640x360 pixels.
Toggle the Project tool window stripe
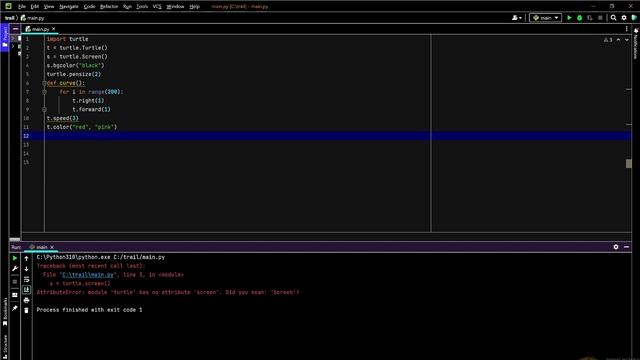[4, 37]
